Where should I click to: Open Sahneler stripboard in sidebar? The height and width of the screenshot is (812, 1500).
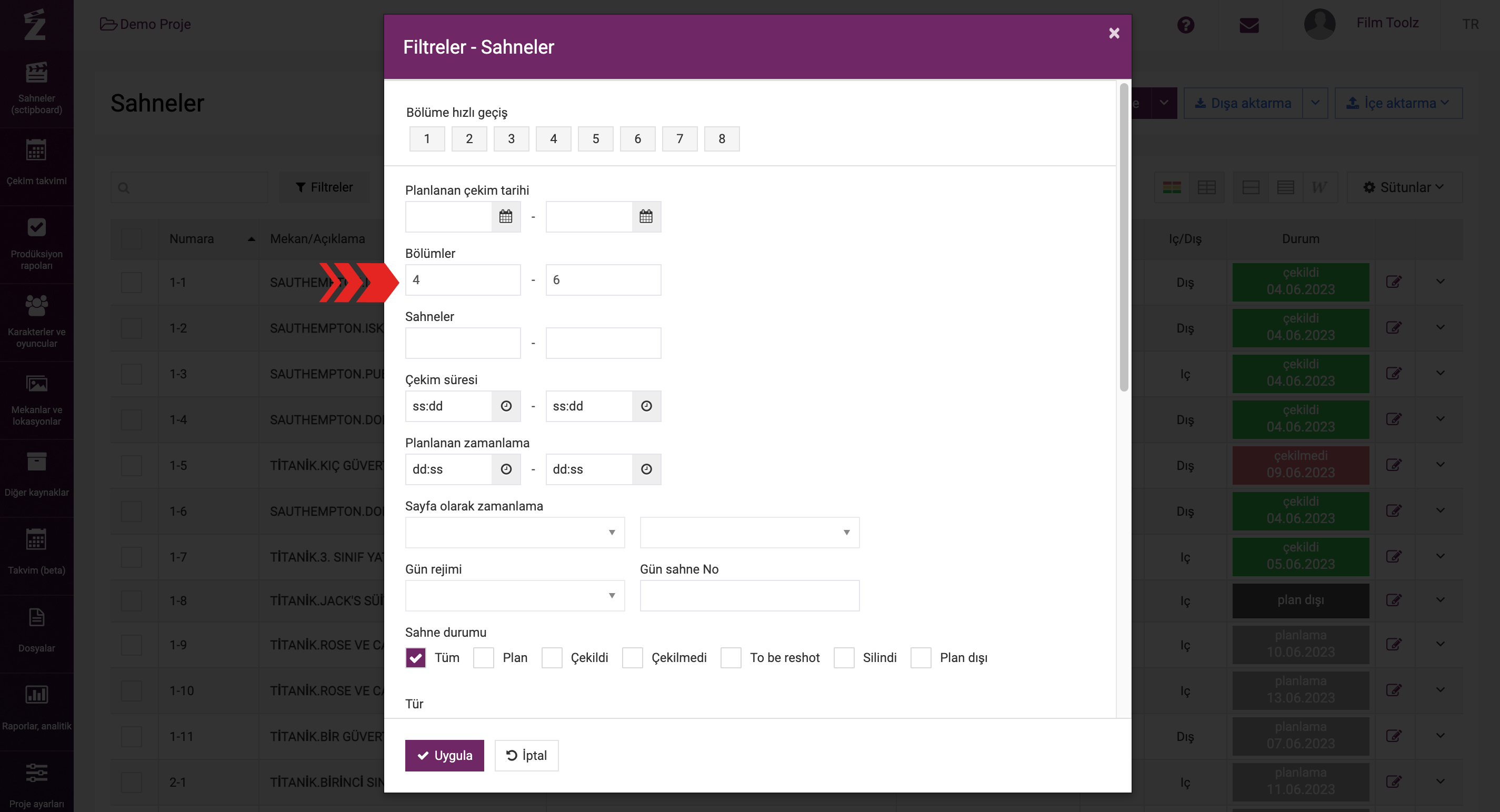(37, 88)
